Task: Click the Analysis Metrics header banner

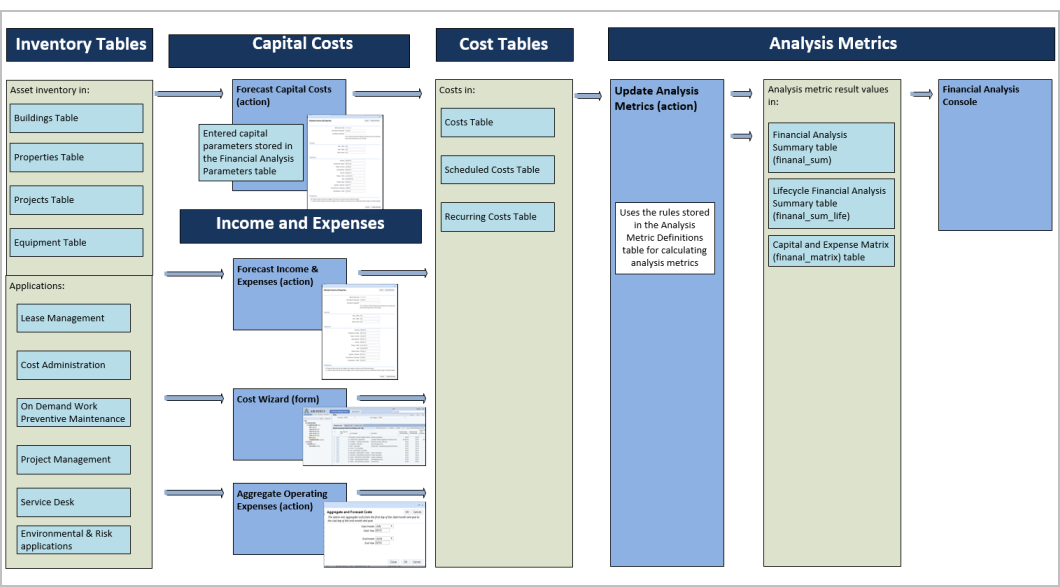Action: pyautogui.click(x=832, y=44)
